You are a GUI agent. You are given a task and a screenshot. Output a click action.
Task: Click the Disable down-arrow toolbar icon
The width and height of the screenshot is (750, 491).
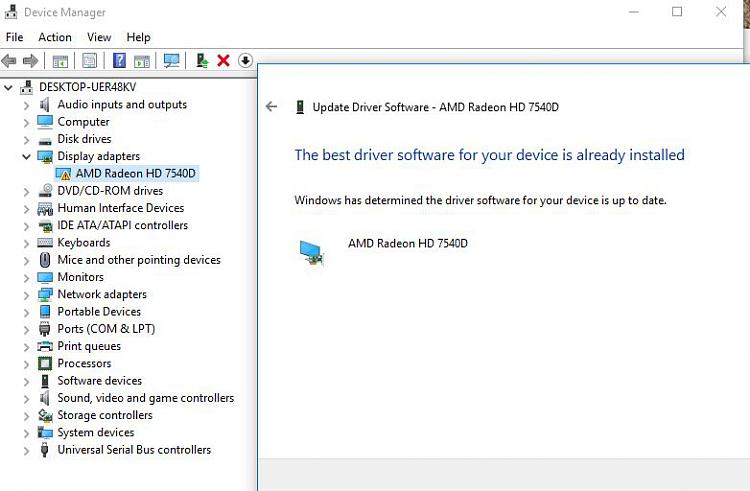pos(245,61)
